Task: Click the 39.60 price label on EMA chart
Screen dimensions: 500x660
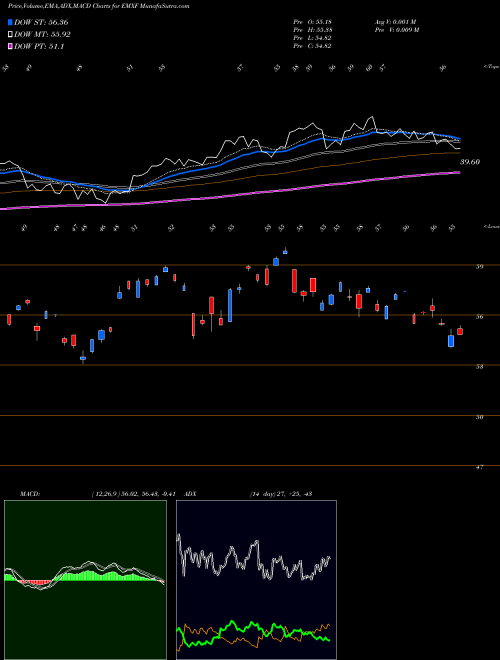Action: [x=470, y=162]
